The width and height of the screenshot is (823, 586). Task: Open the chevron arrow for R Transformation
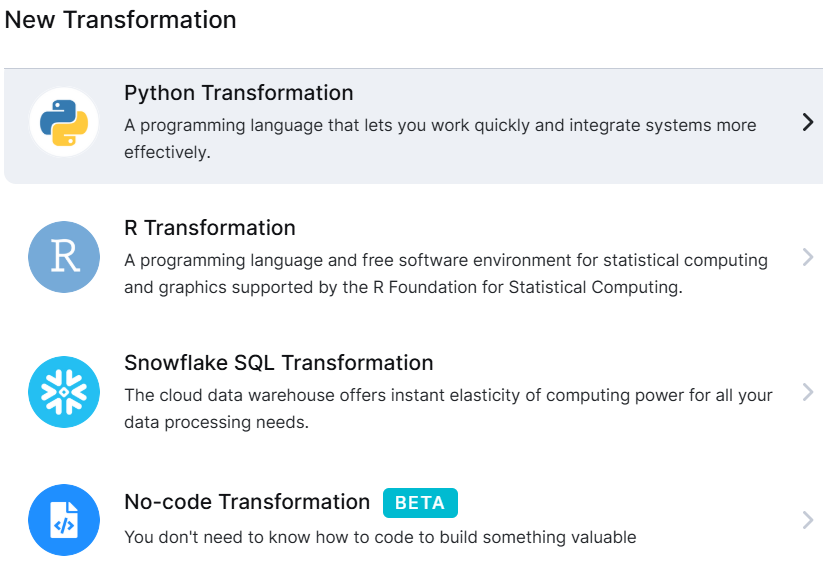pyautogui.click(x=808, y=257)
